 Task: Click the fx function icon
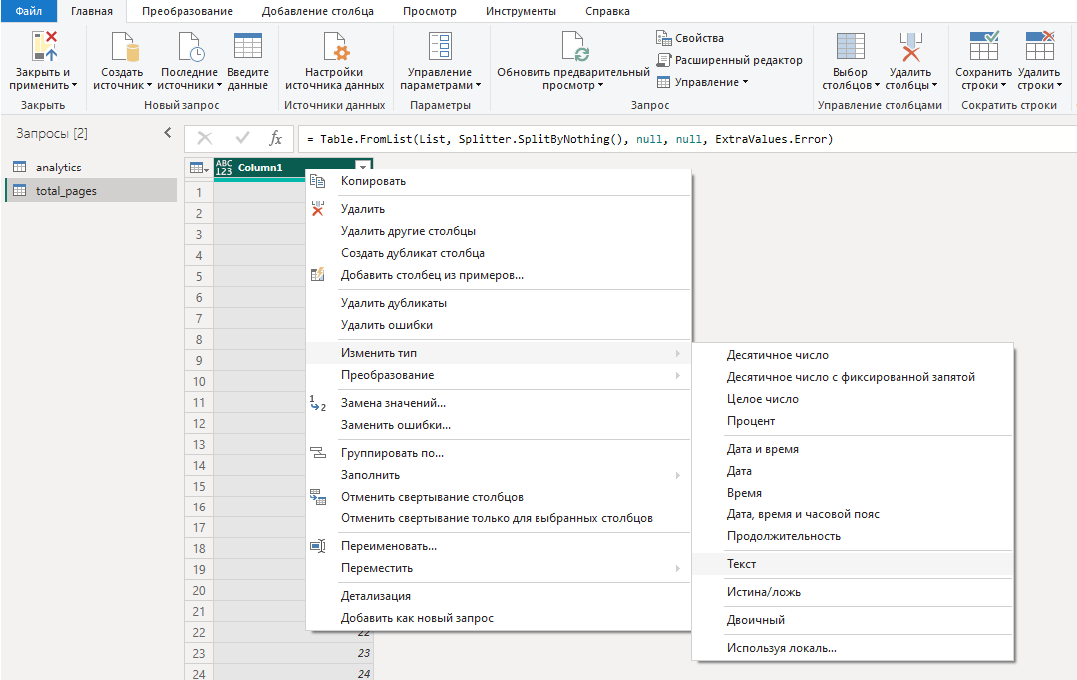tap(275, 138)
